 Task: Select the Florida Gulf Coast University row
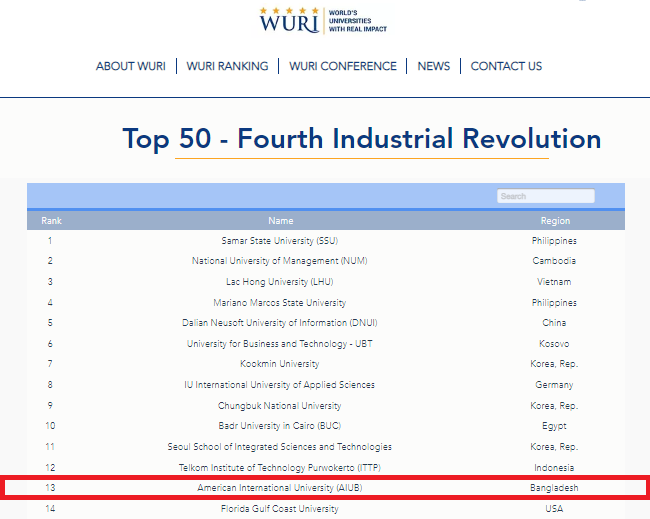281,509
